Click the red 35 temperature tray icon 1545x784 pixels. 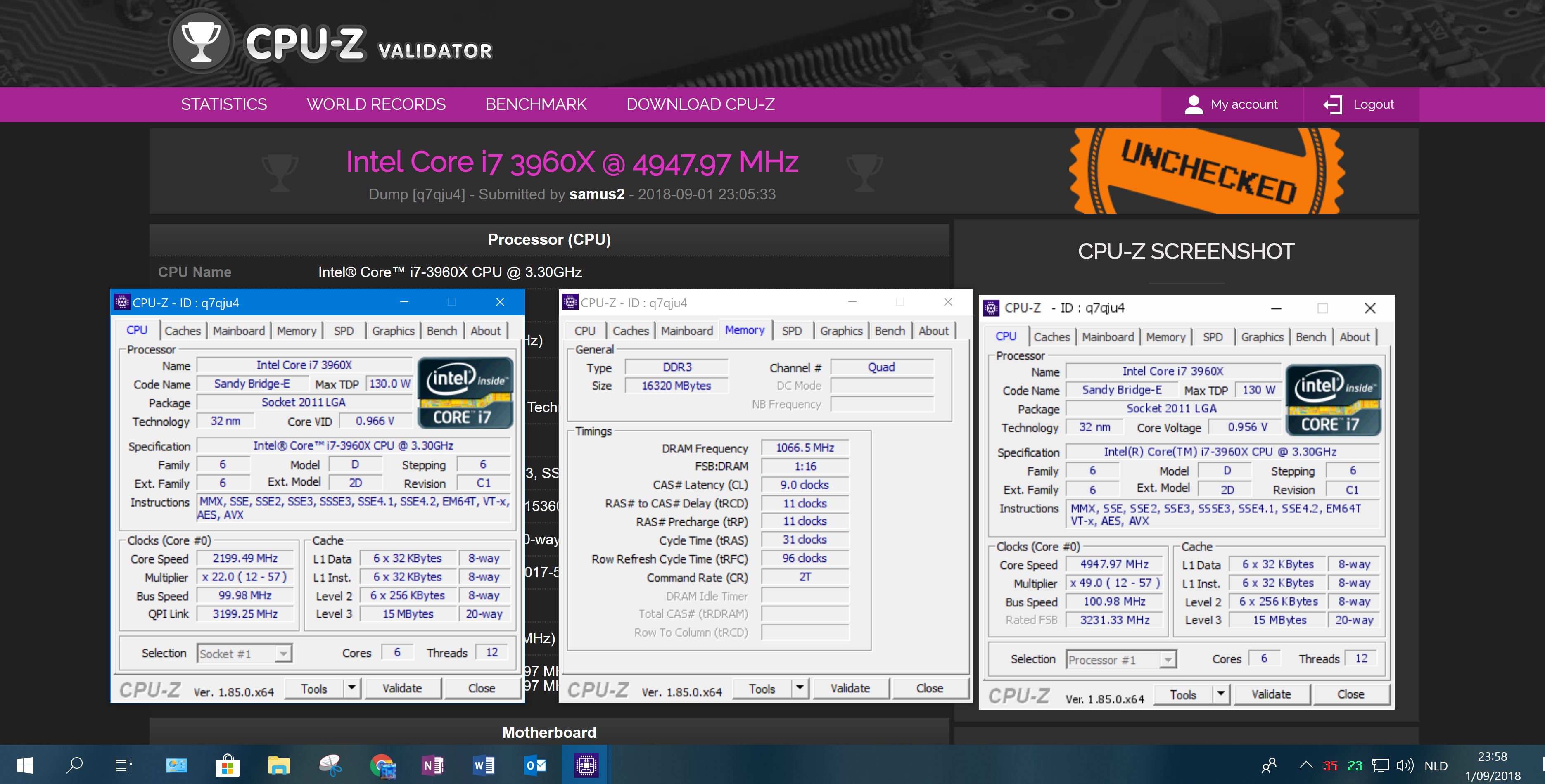(1330, 765)
